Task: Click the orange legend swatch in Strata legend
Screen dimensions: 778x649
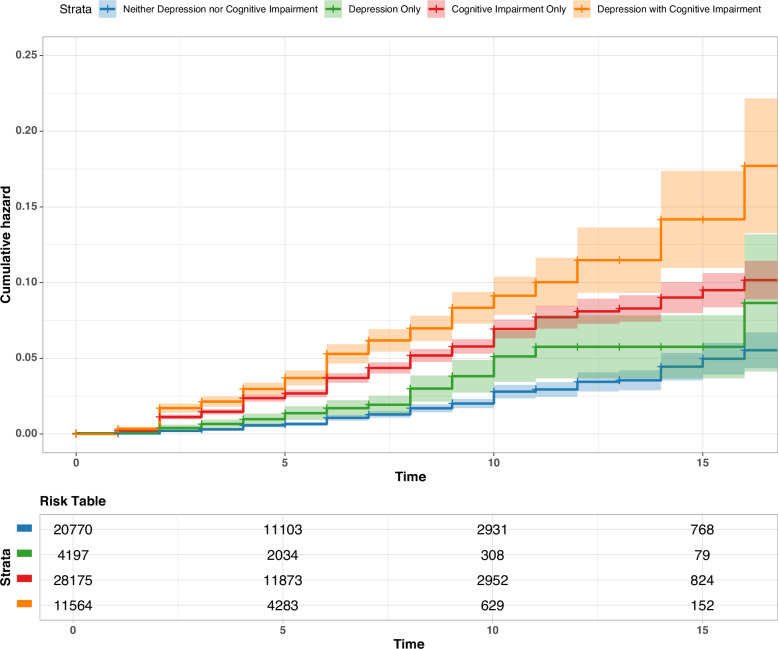Action: [x=582, y=9]
